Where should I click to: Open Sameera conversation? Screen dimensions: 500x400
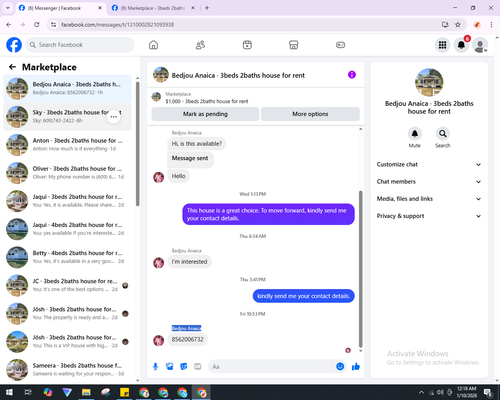tap(67, 370)
